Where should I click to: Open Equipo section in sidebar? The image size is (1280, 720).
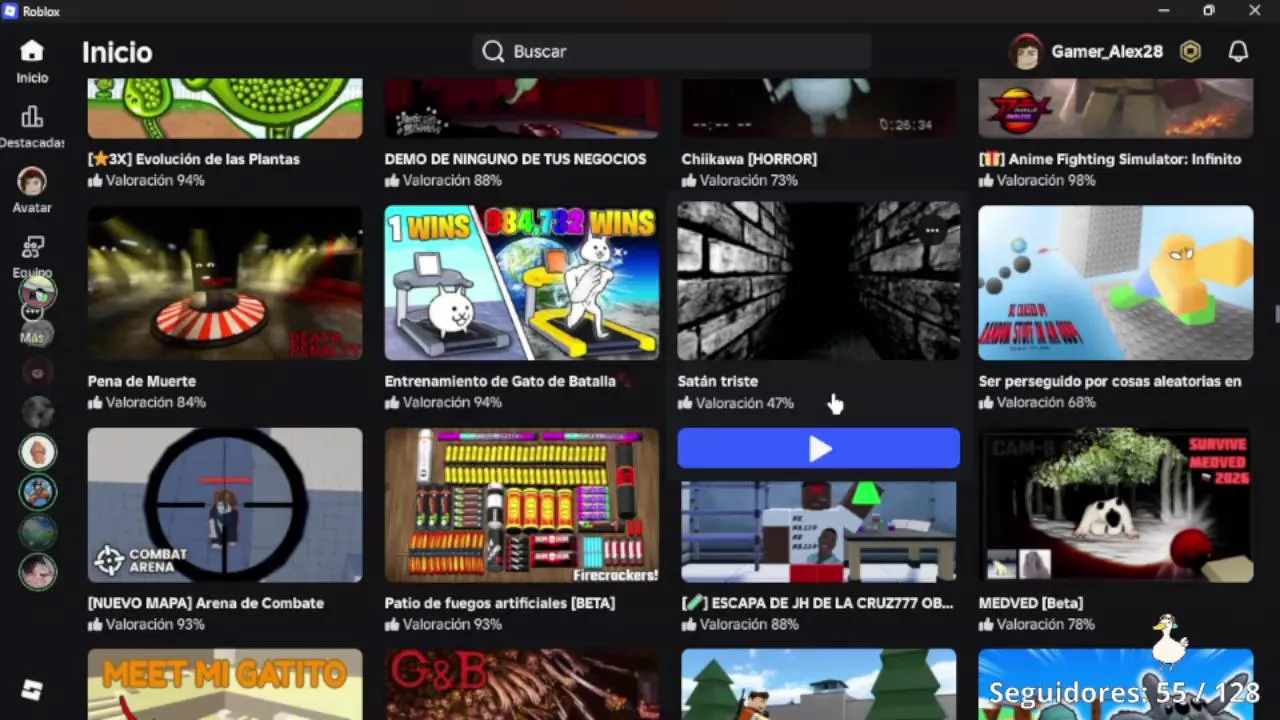click(32, 256)
